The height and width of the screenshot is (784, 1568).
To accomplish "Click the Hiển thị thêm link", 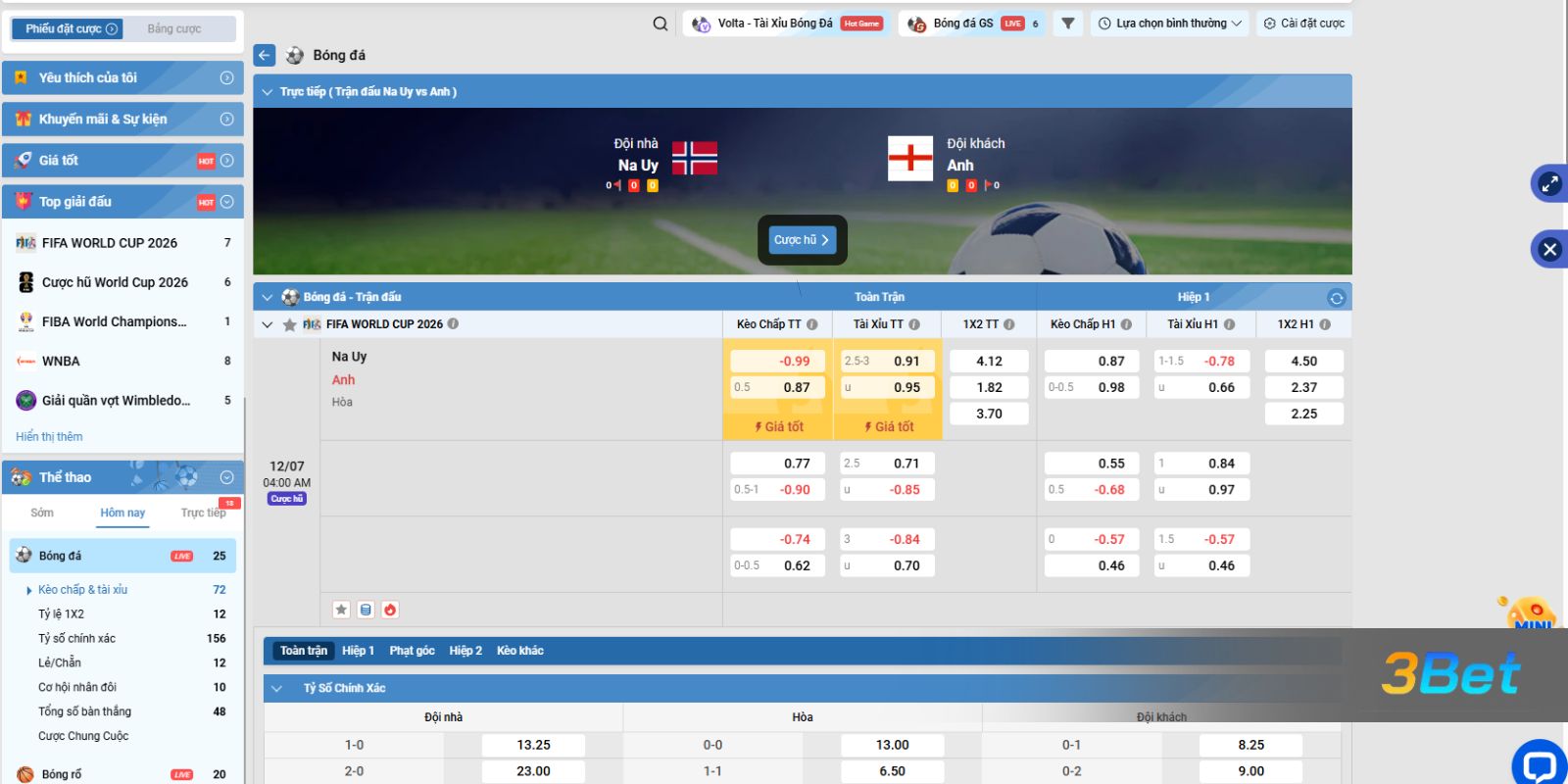I will pos(49,437).
